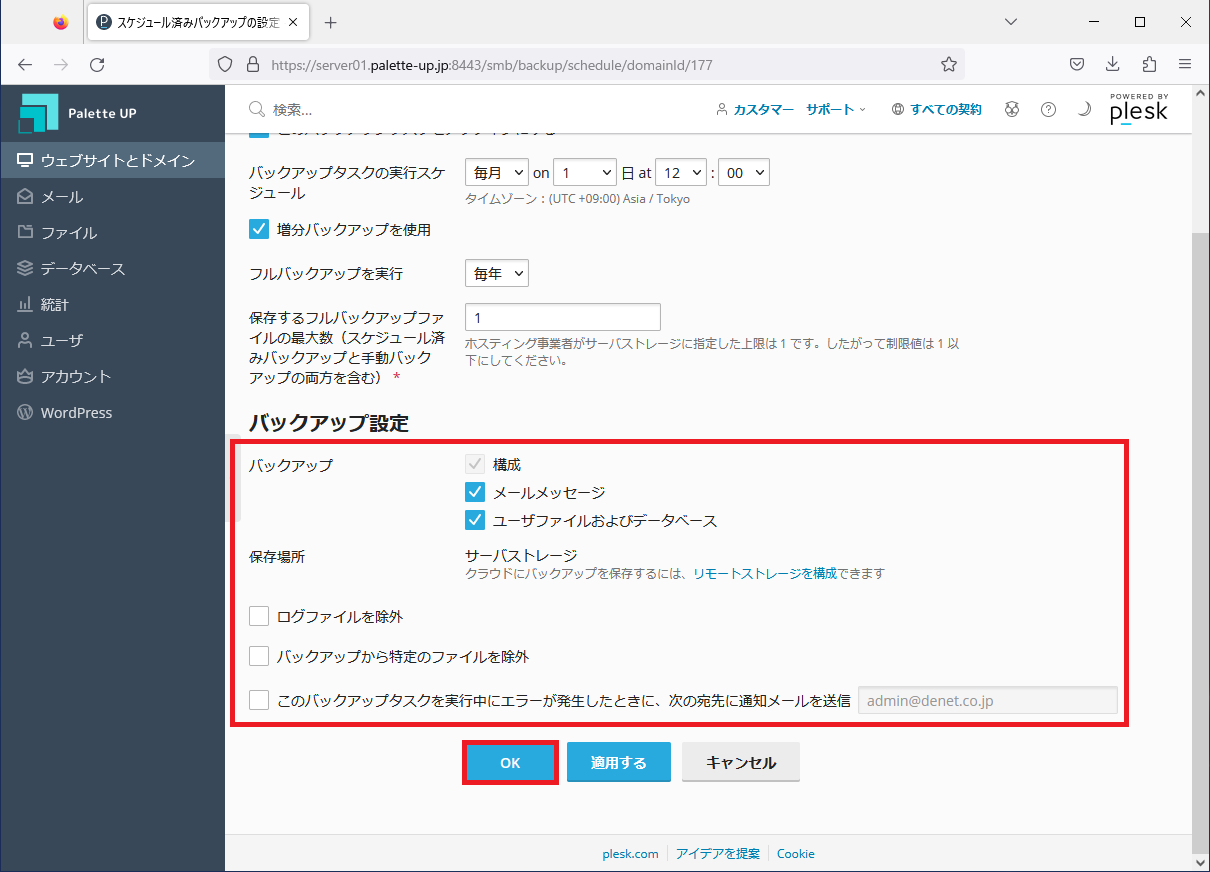Image resolution: width=1210 pixels, height=872 pixels.
Task: Enable バックアップから特定のファイルを除外 checkbox
Action: pyautogui.click(x=259, y=656)
